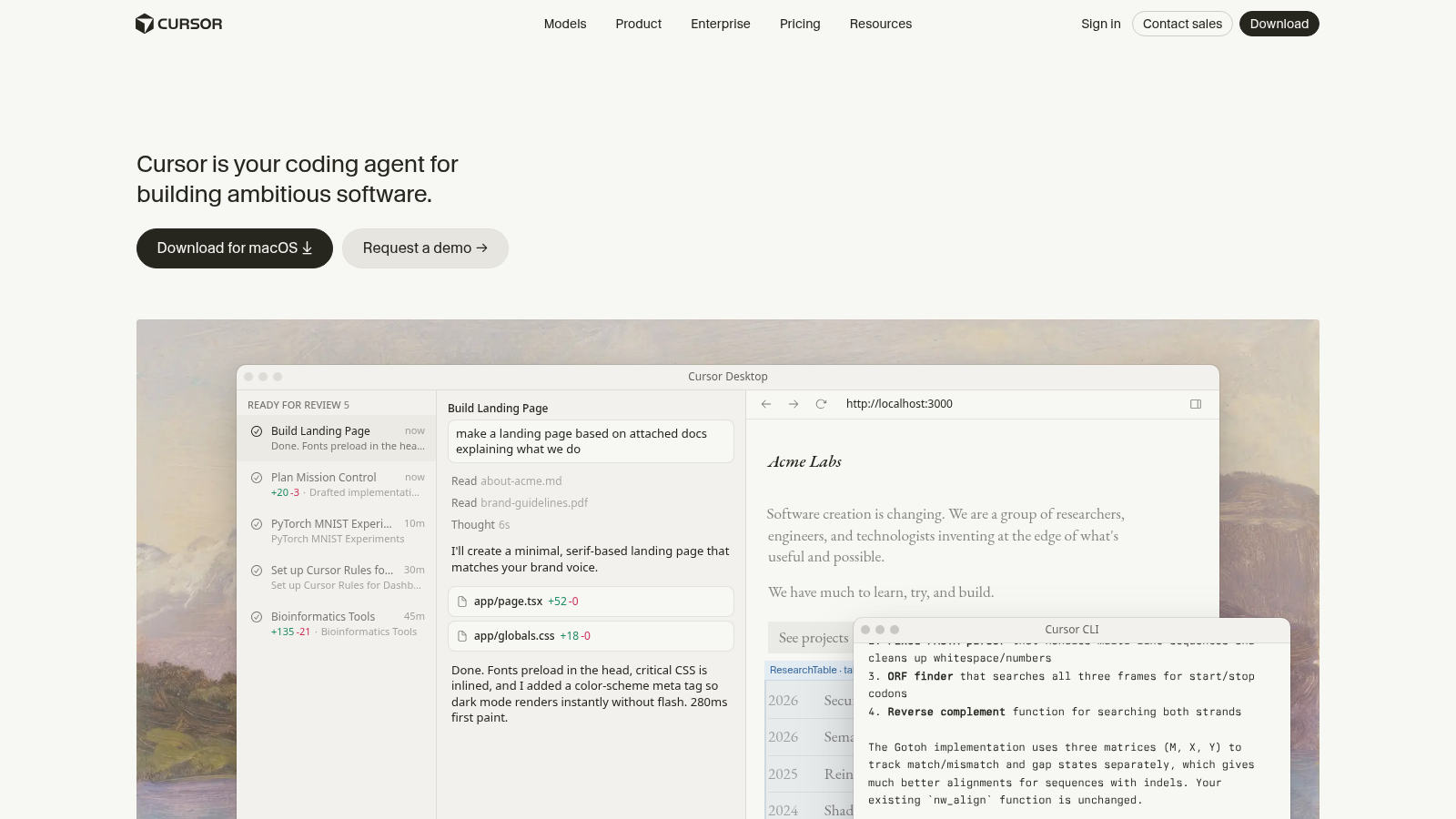Screen dimensions: 1456x819
Task: Click the ResearchTable tag label
Action: click(810, 670)
